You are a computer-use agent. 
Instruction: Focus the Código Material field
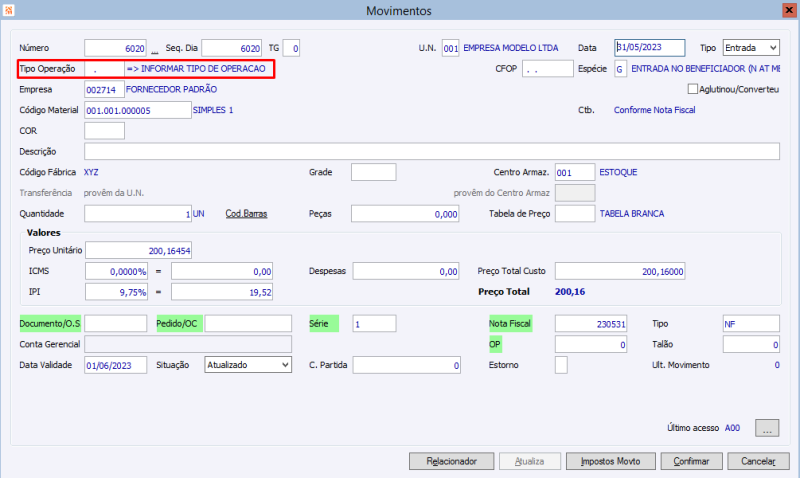[x=138, y=110]
